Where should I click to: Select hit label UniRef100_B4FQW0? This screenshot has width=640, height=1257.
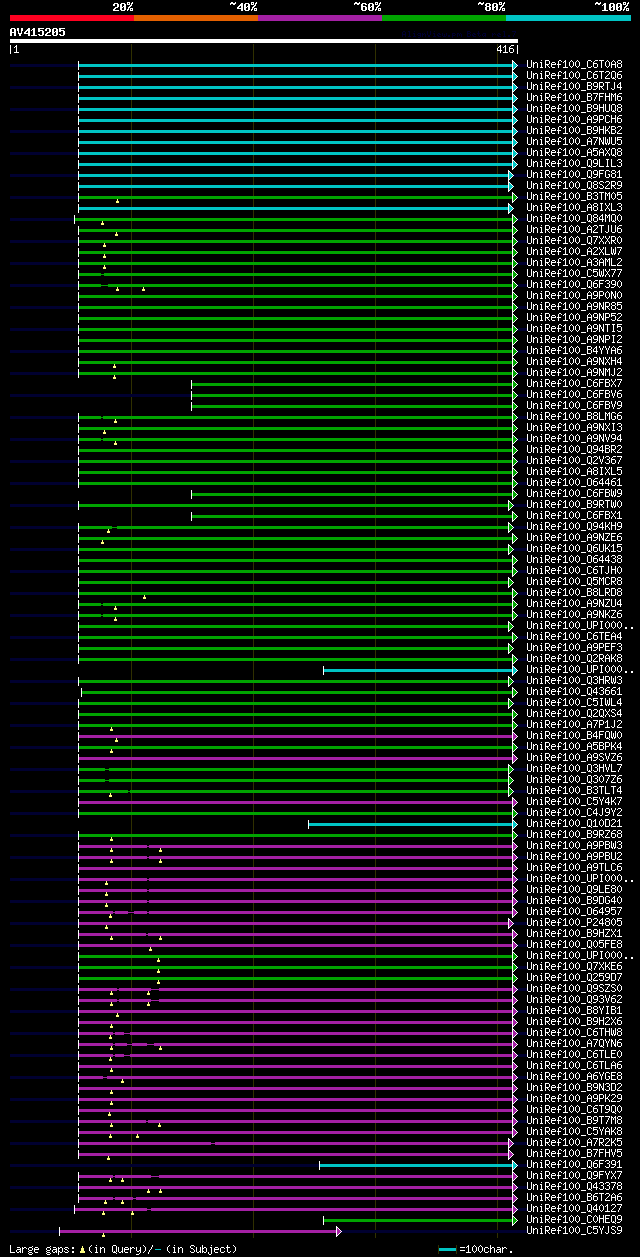pos(574,736)
